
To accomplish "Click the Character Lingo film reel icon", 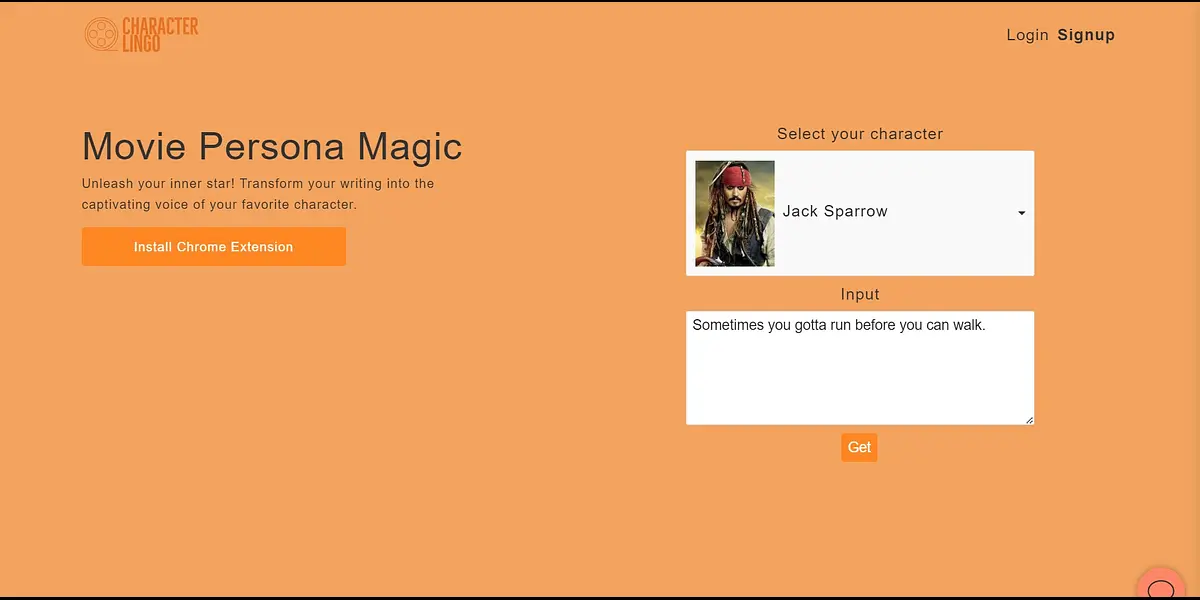I will [x=101, y=35].
